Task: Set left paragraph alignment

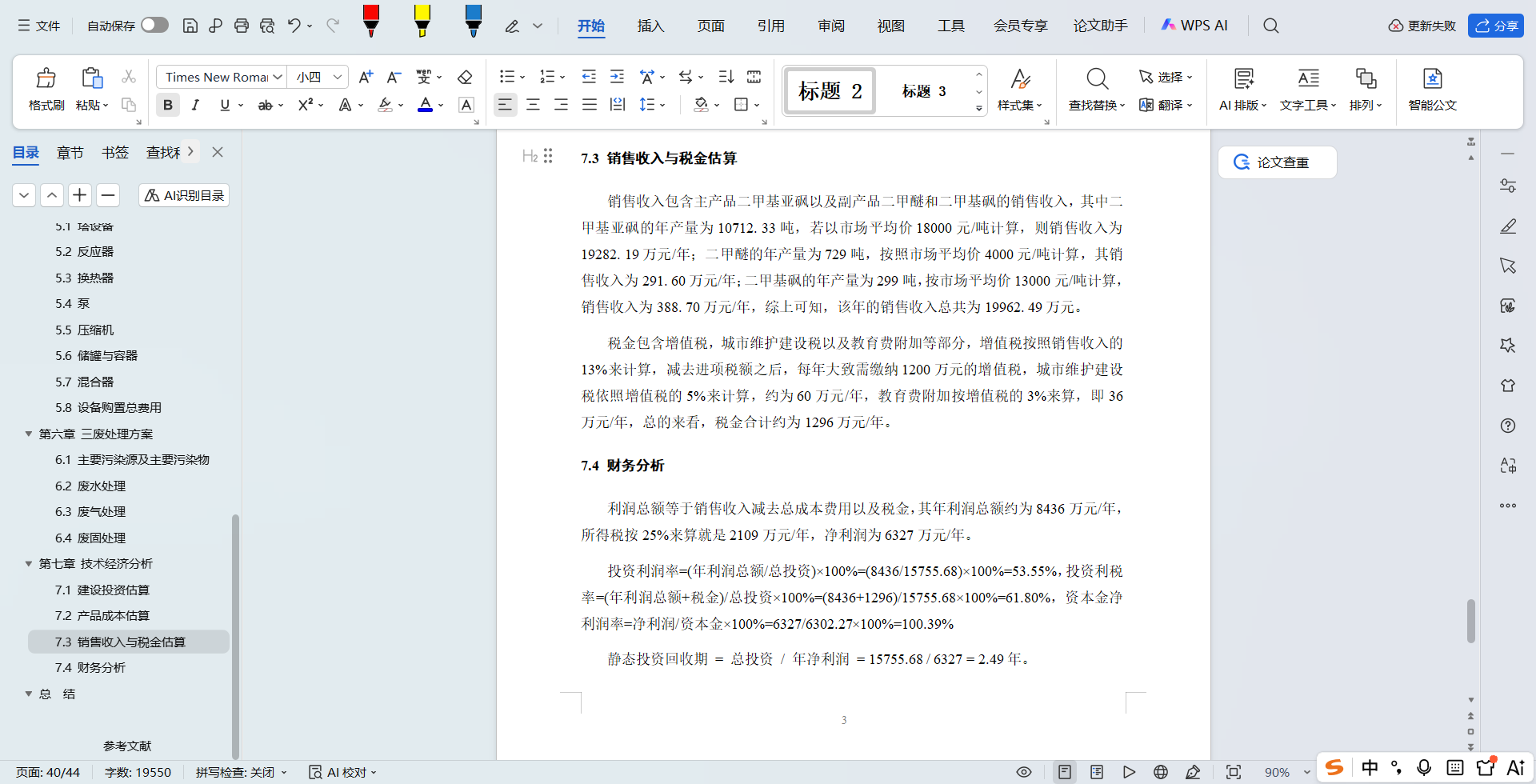Action: pyautogui.click(x=505, y=105)
